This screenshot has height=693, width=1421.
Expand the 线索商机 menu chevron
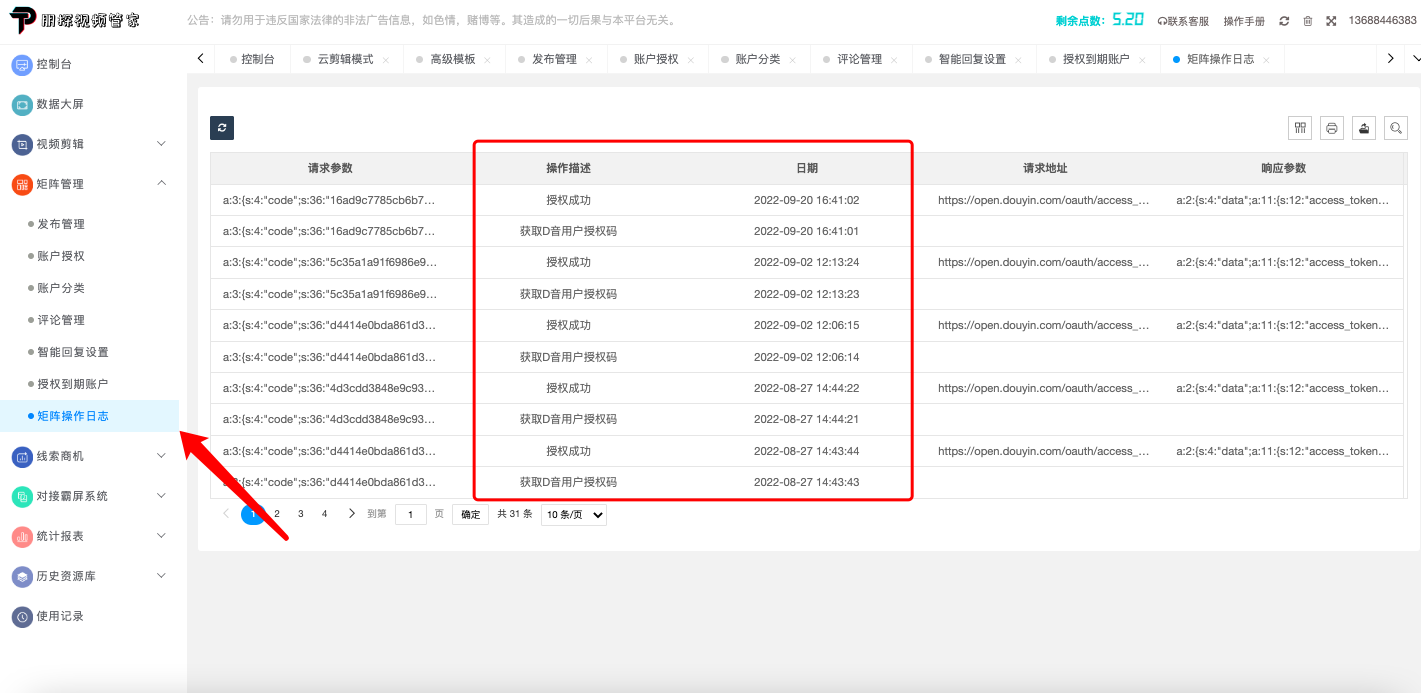[162, 456]
